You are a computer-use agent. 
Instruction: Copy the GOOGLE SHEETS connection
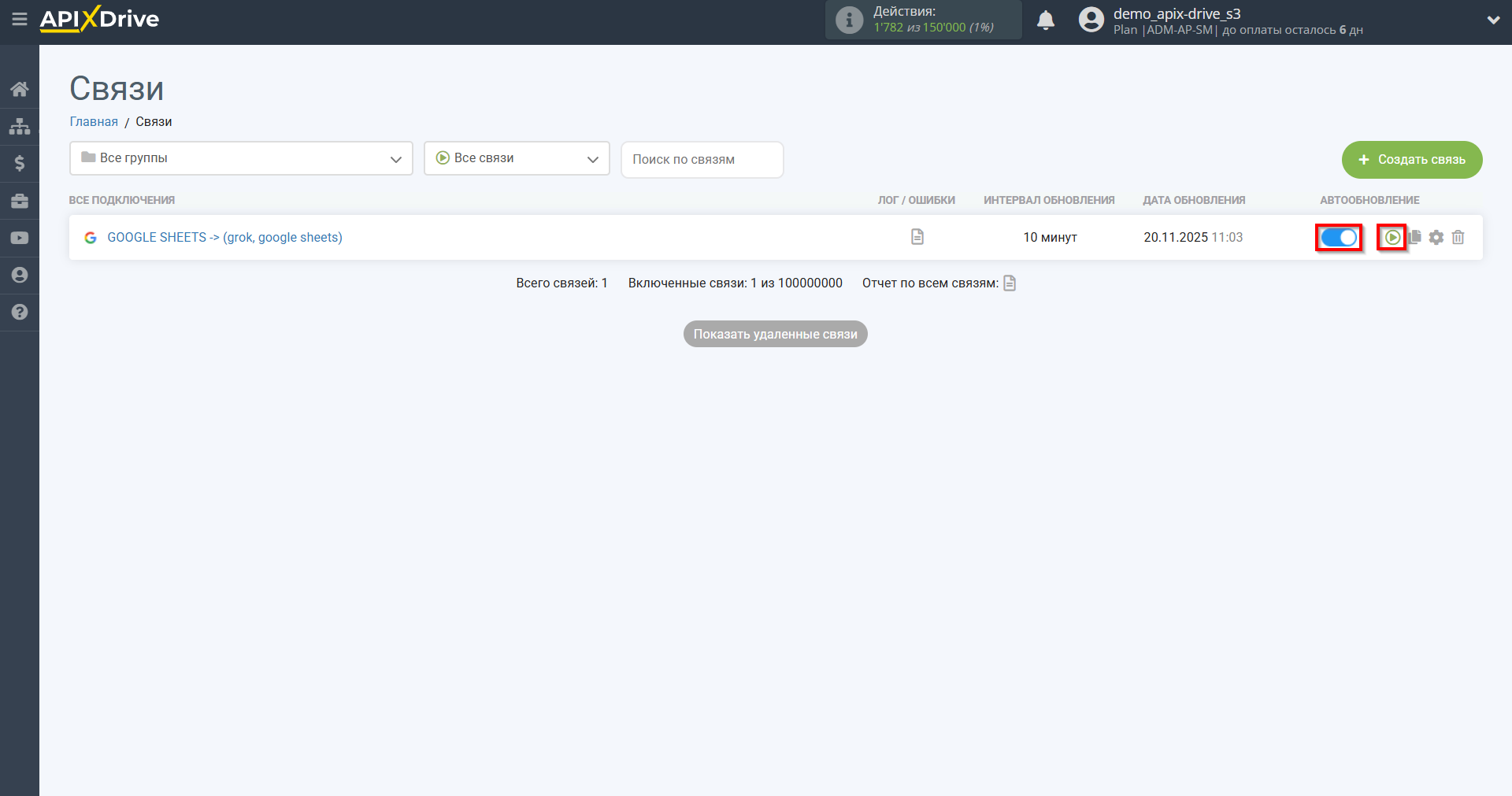1415,237
